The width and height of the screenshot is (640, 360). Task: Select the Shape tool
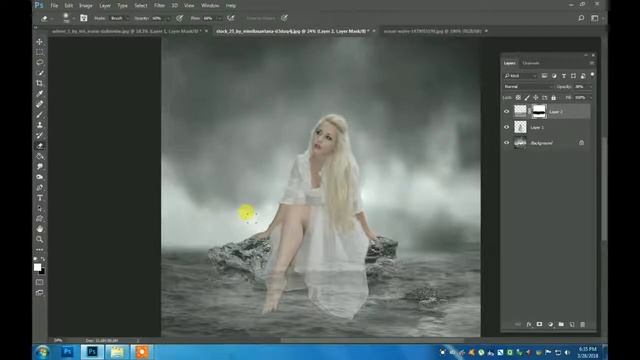pos(40,219)
